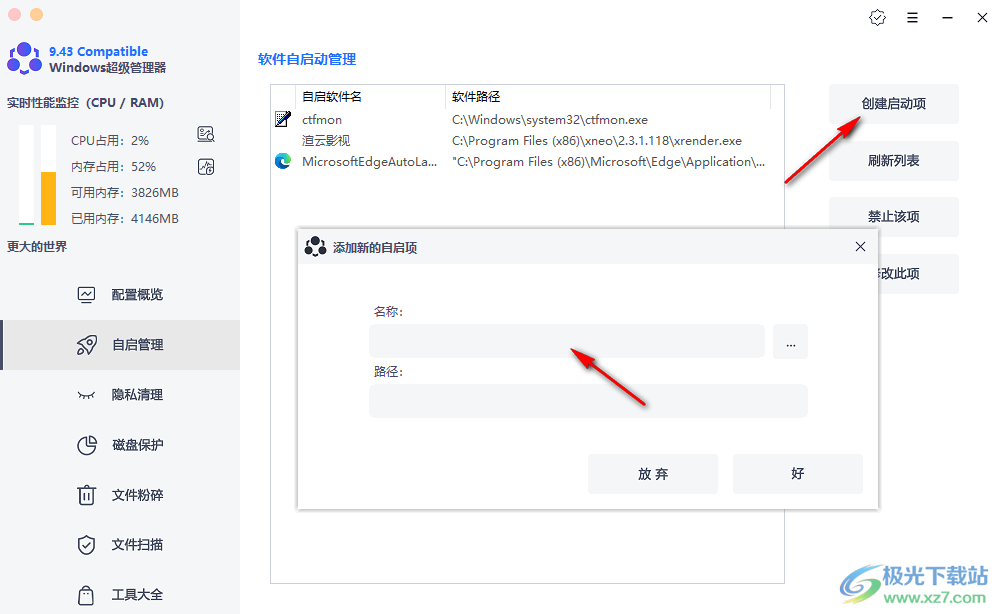Click the xrender.exe path cell

pos(597,141)
